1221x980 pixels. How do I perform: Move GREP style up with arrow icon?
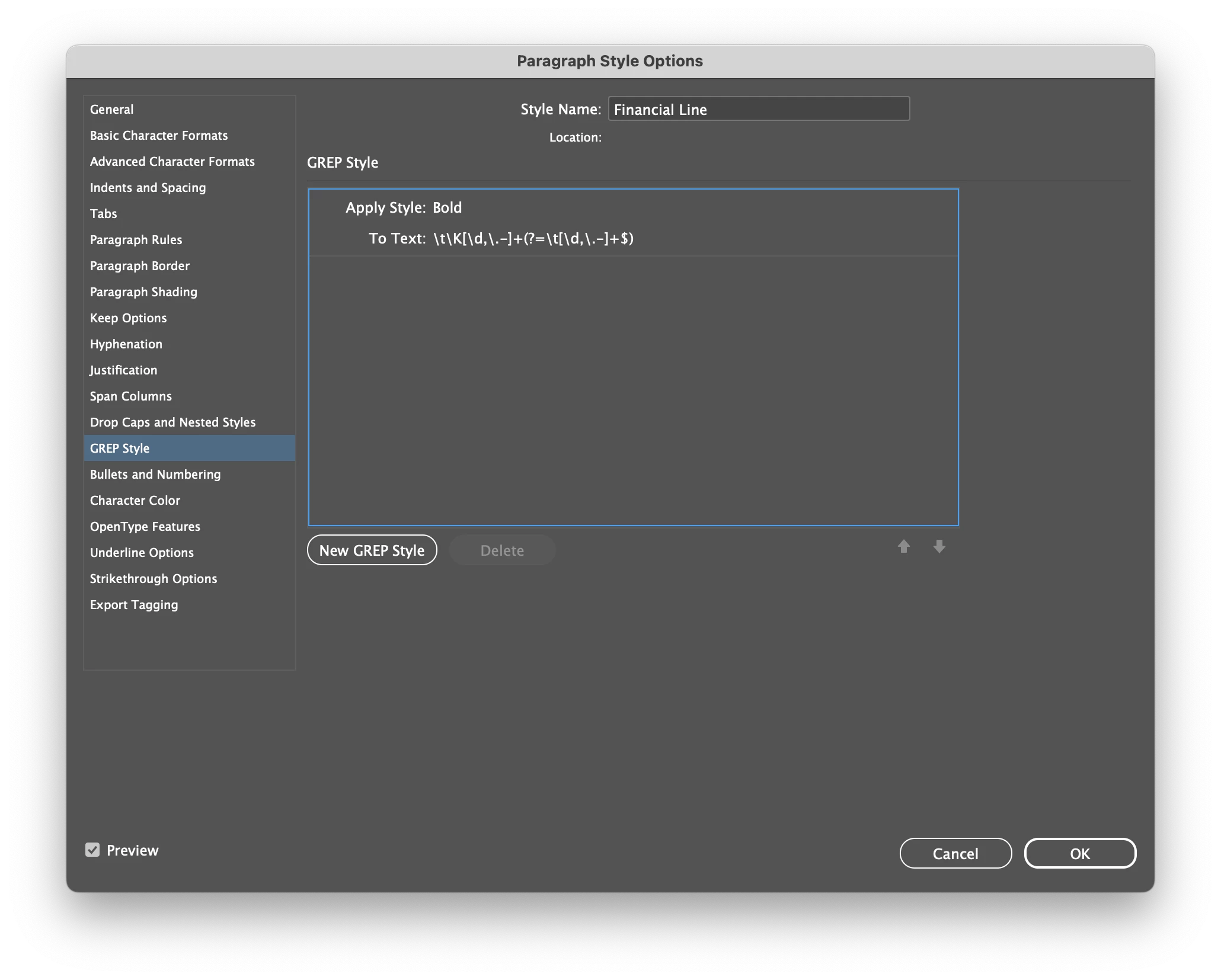[x=903, y=546]
